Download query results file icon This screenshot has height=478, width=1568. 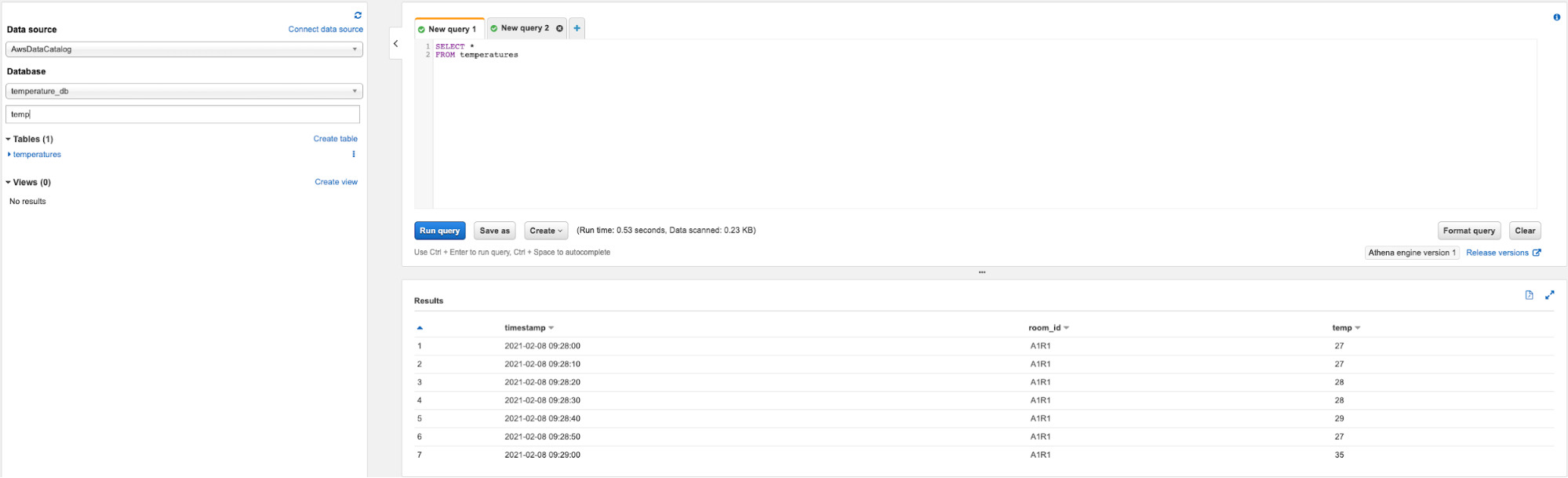(x=1529, y=295)
